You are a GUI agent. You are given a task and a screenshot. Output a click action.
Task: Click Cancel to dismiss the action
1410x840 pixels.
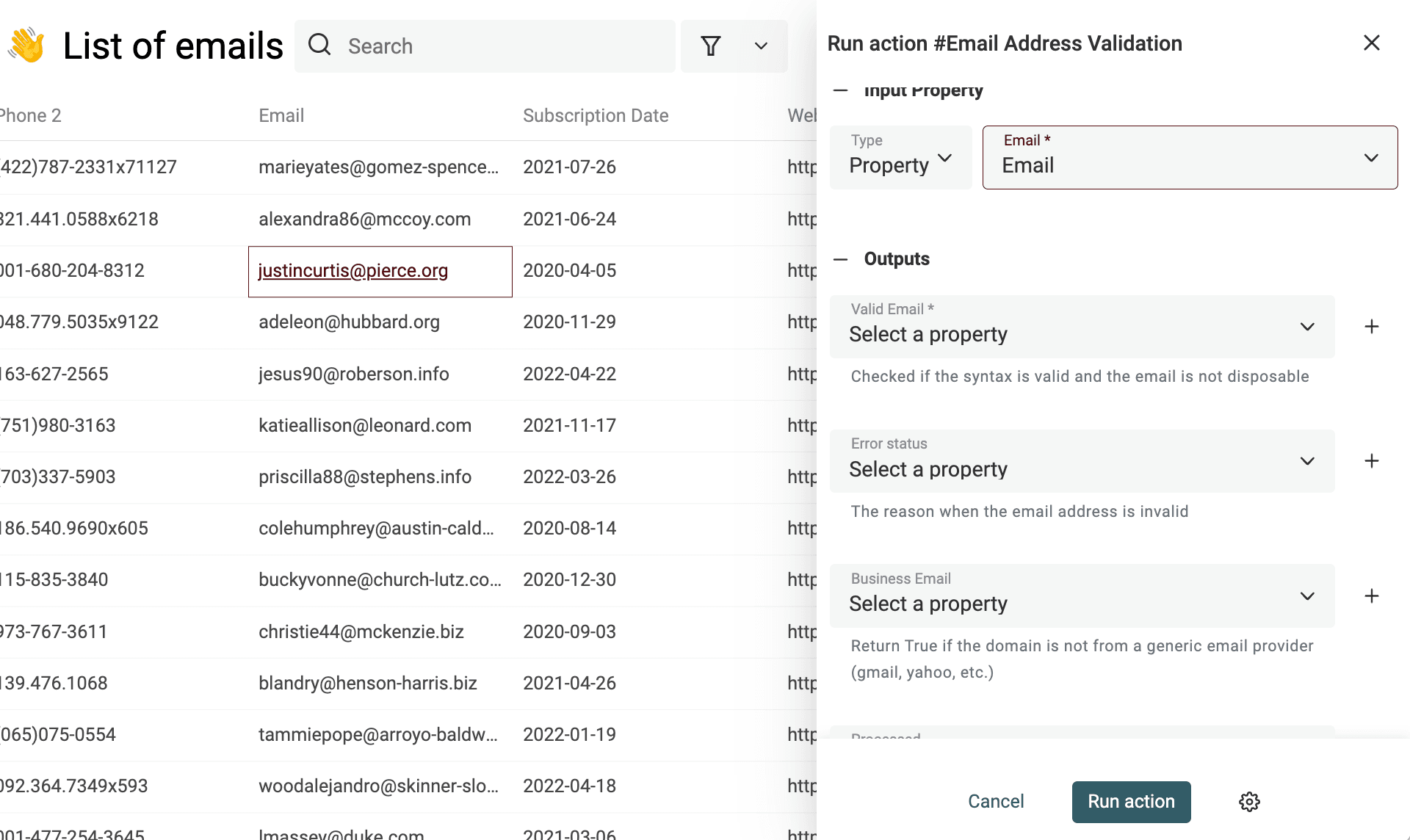996,802
